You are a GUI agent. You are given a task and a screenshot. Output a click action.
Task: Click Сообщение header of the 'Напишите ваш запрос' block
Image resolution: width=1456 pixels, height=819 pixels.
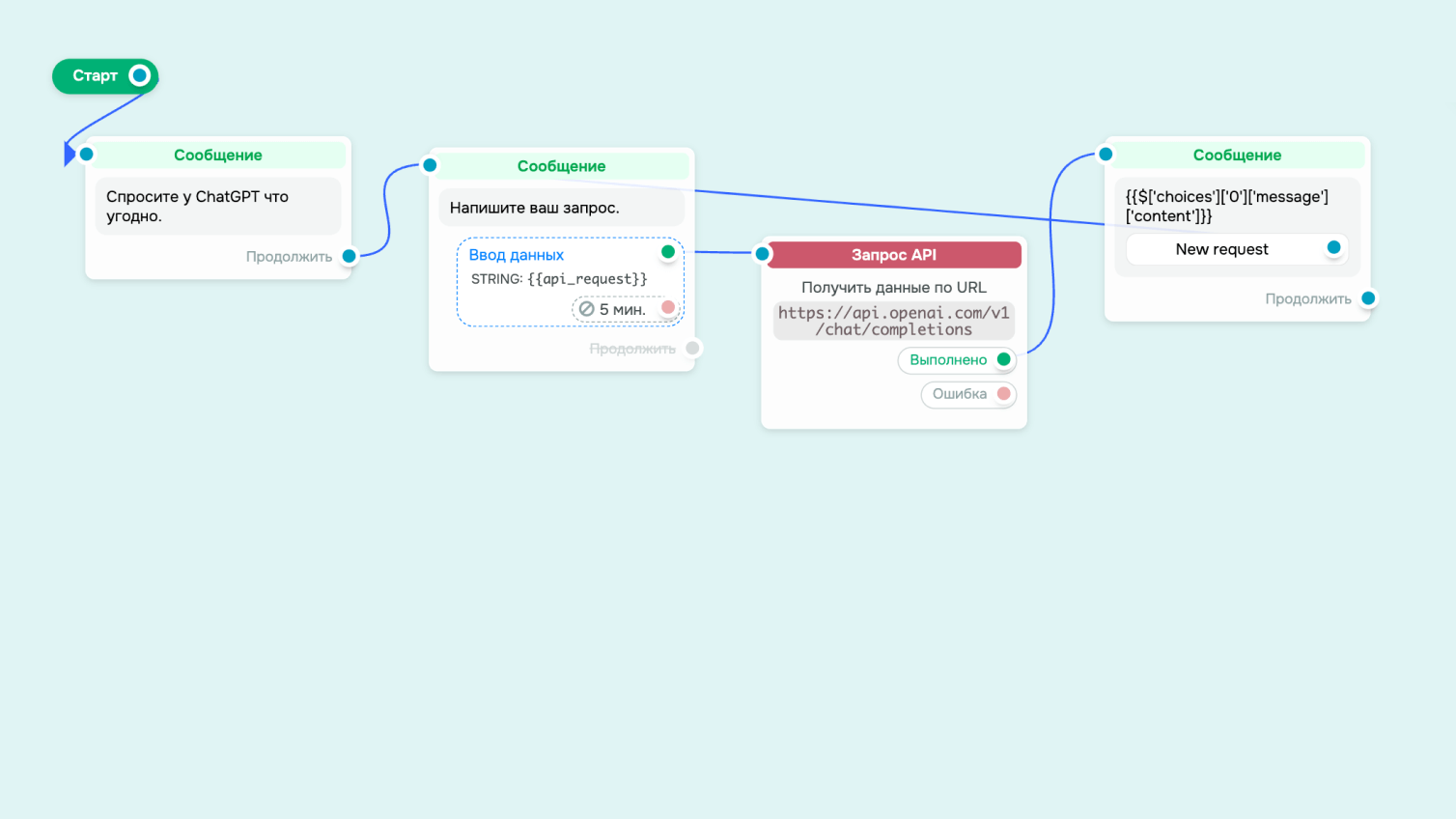click(x=562, y=166)
